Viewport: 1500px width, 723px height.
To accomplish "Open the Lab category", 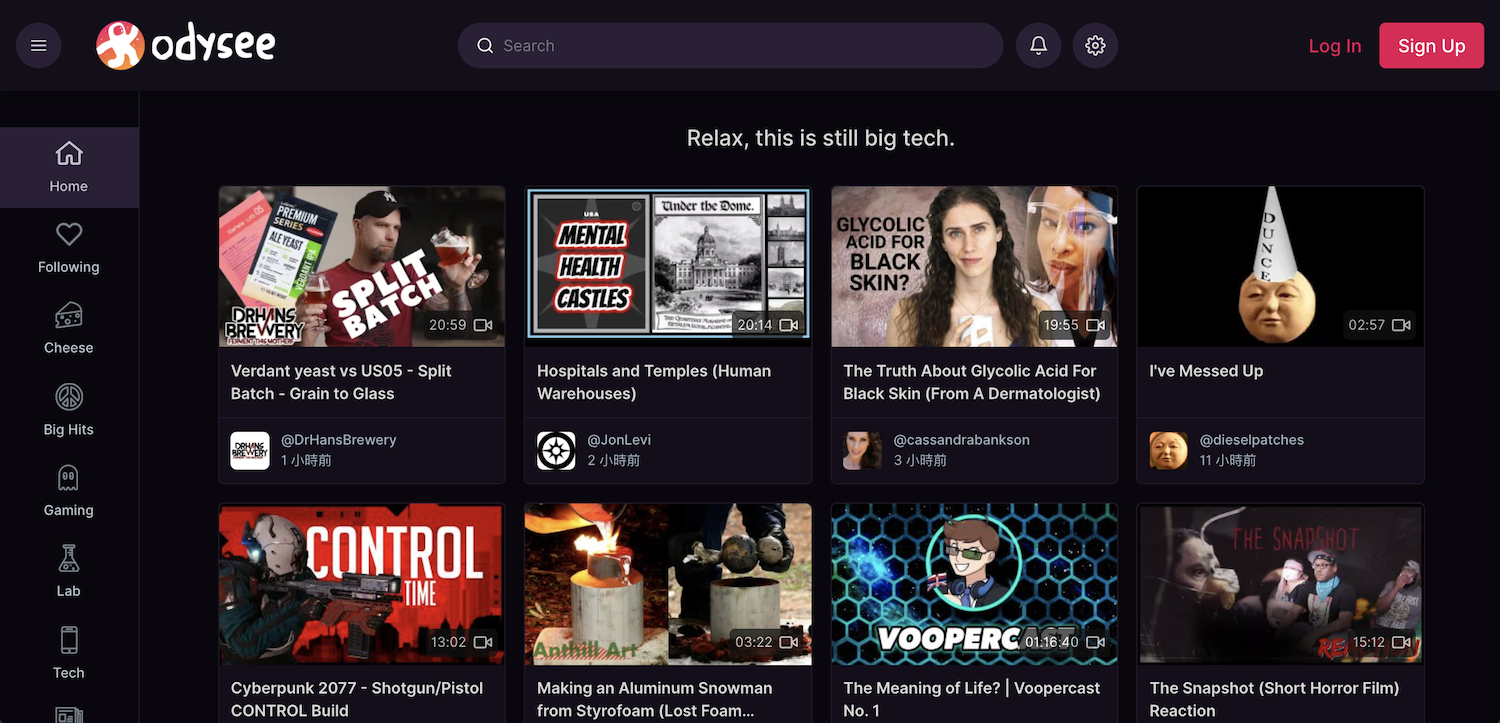I will 69,573.
